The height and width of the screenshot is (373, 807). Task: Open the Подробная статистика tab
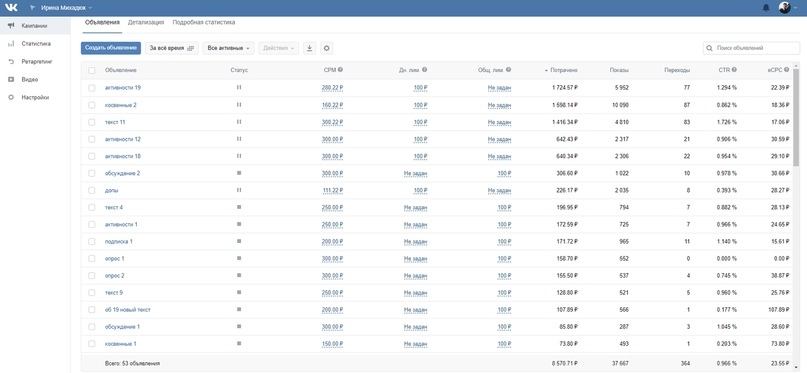[x=204, y=23]
